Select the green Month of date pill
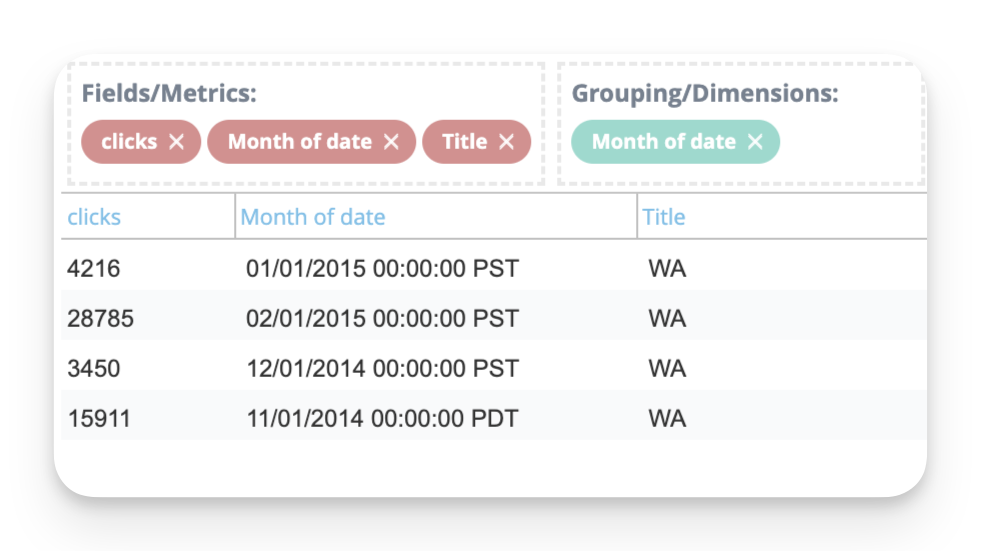The height and width of the screenshot is (551, 981). (x=675, y=142)
